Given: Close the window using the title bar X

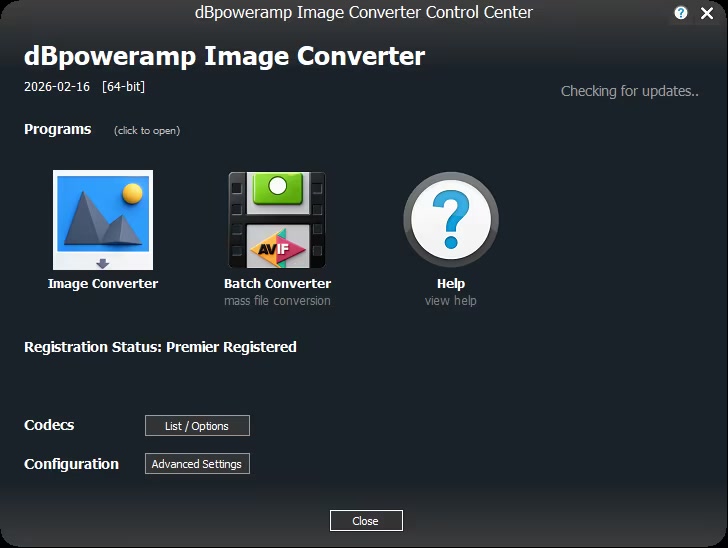Looking at the screenshot, I should [707, 14].
